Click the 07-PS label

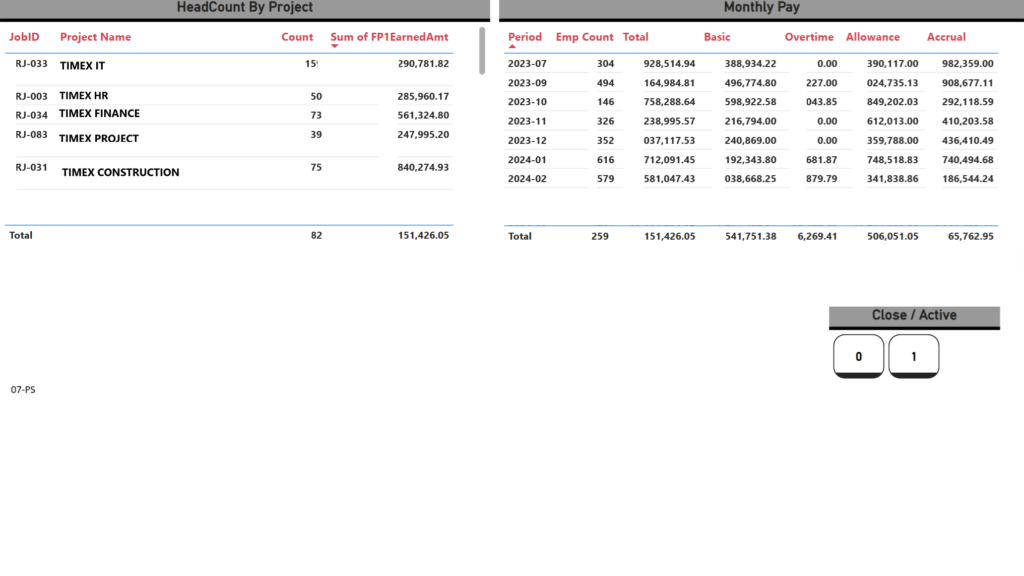[23, 390]
